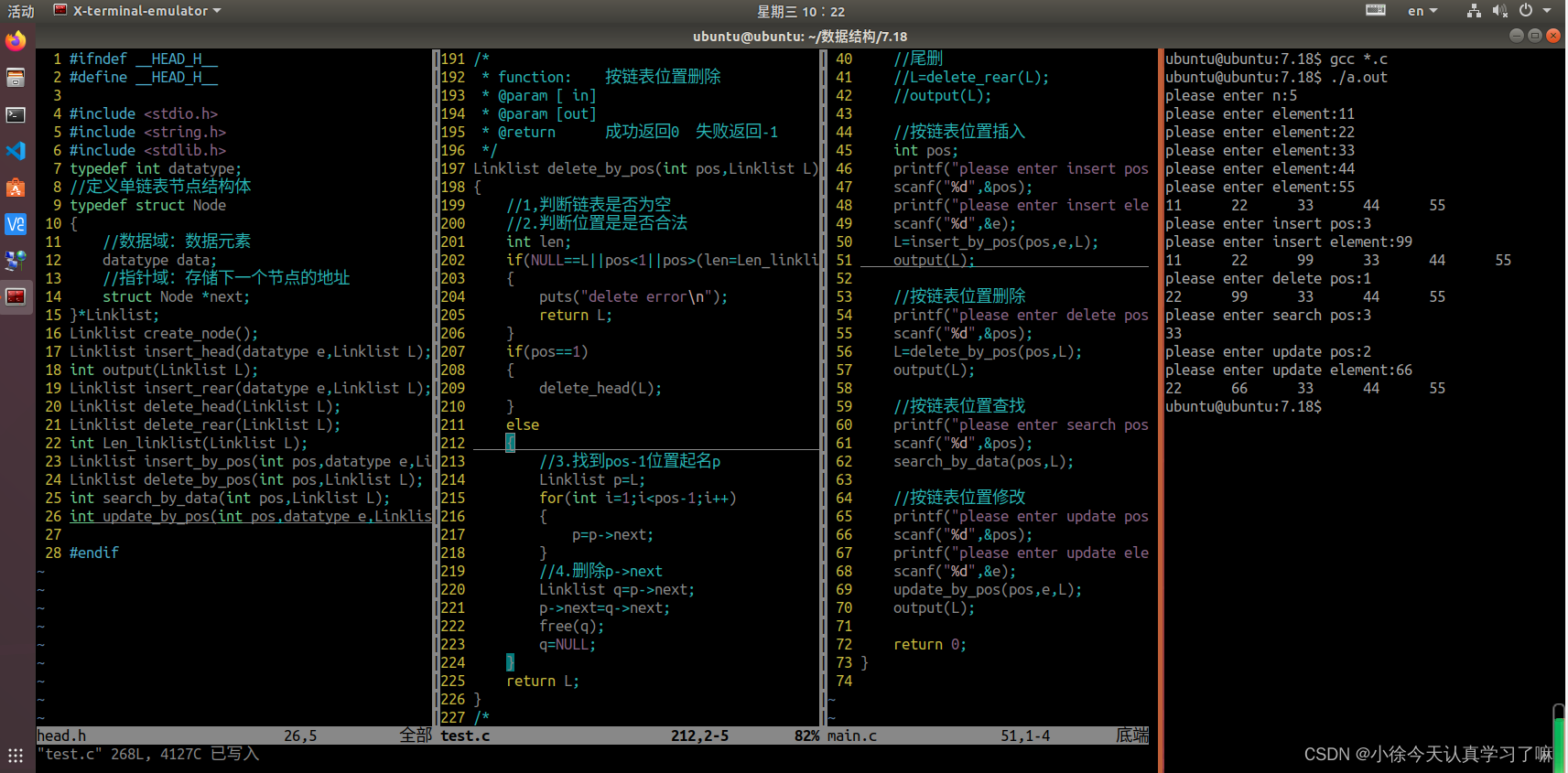Click please enter update element:66 output
The width and height of the screenshot is (1568, 773).
point(1289,370)
